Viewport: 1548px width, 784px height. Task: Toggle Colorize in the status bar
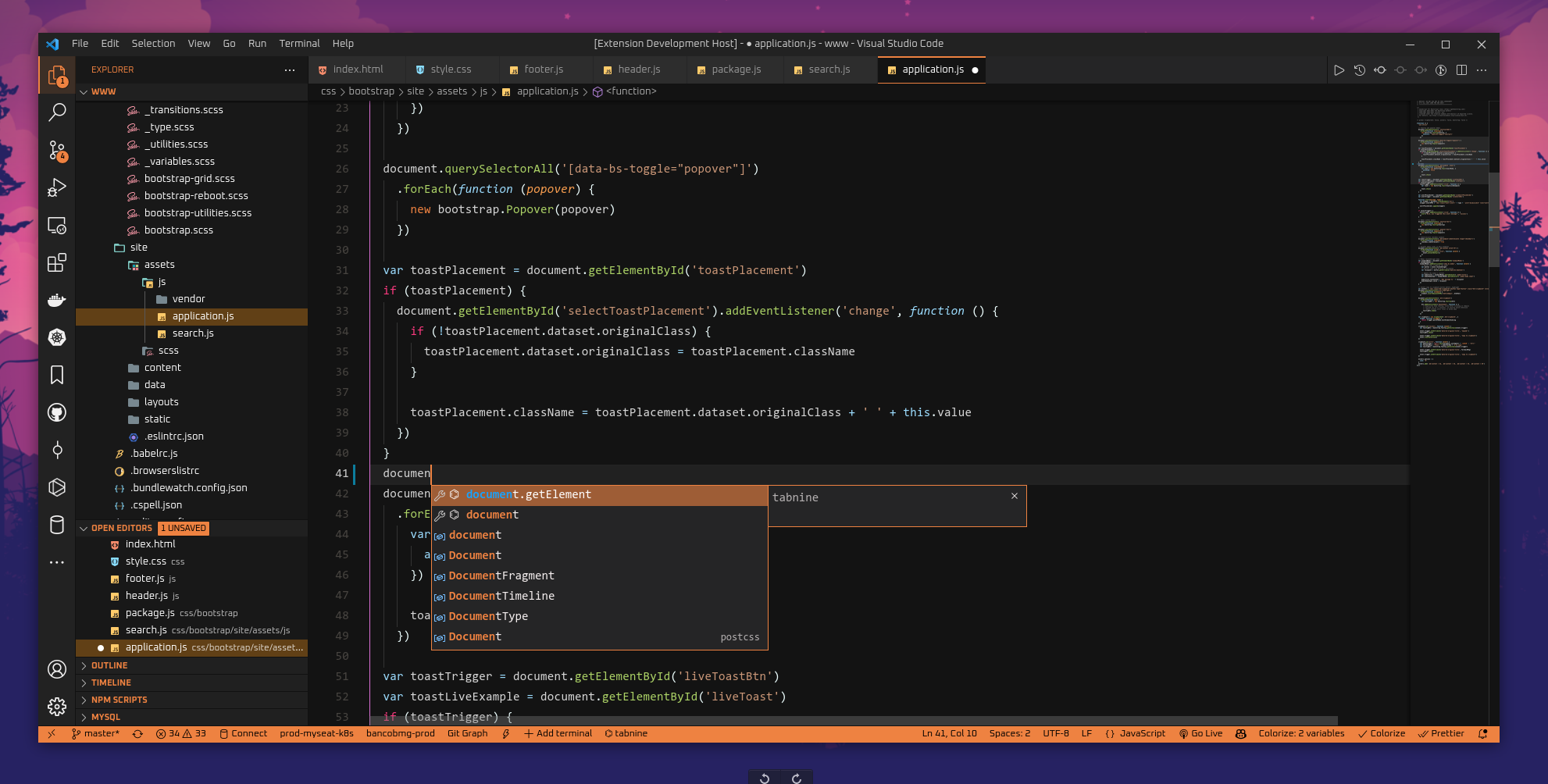coord(1382,734)
